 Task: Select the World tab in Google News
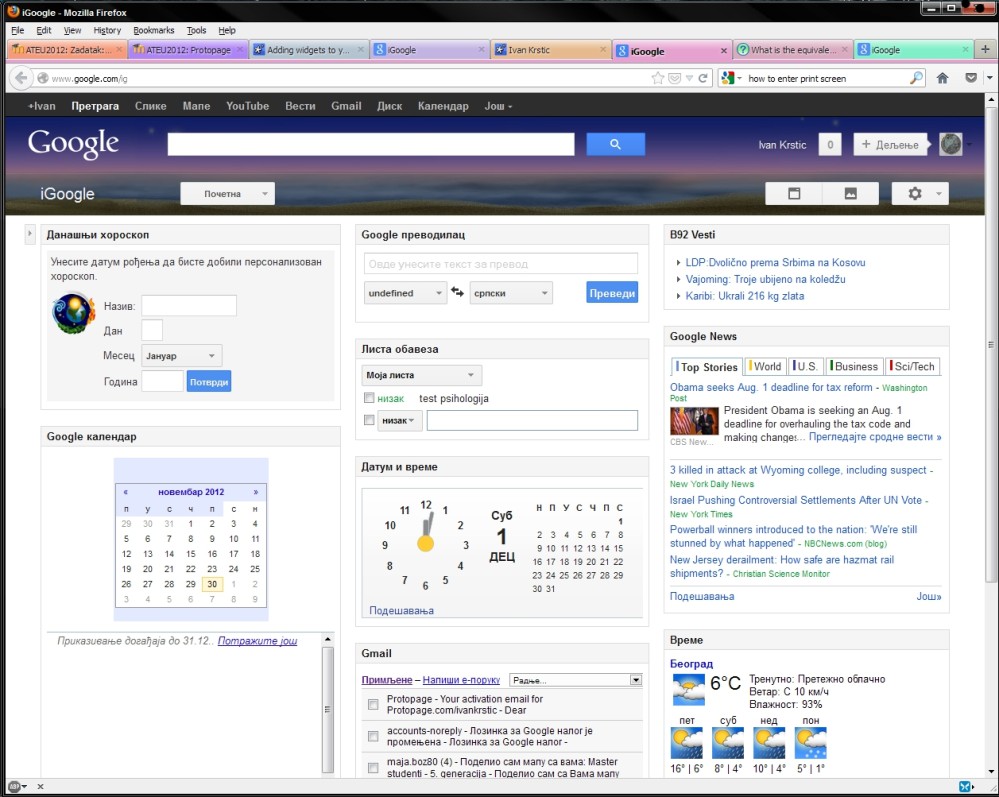(765, 366)
